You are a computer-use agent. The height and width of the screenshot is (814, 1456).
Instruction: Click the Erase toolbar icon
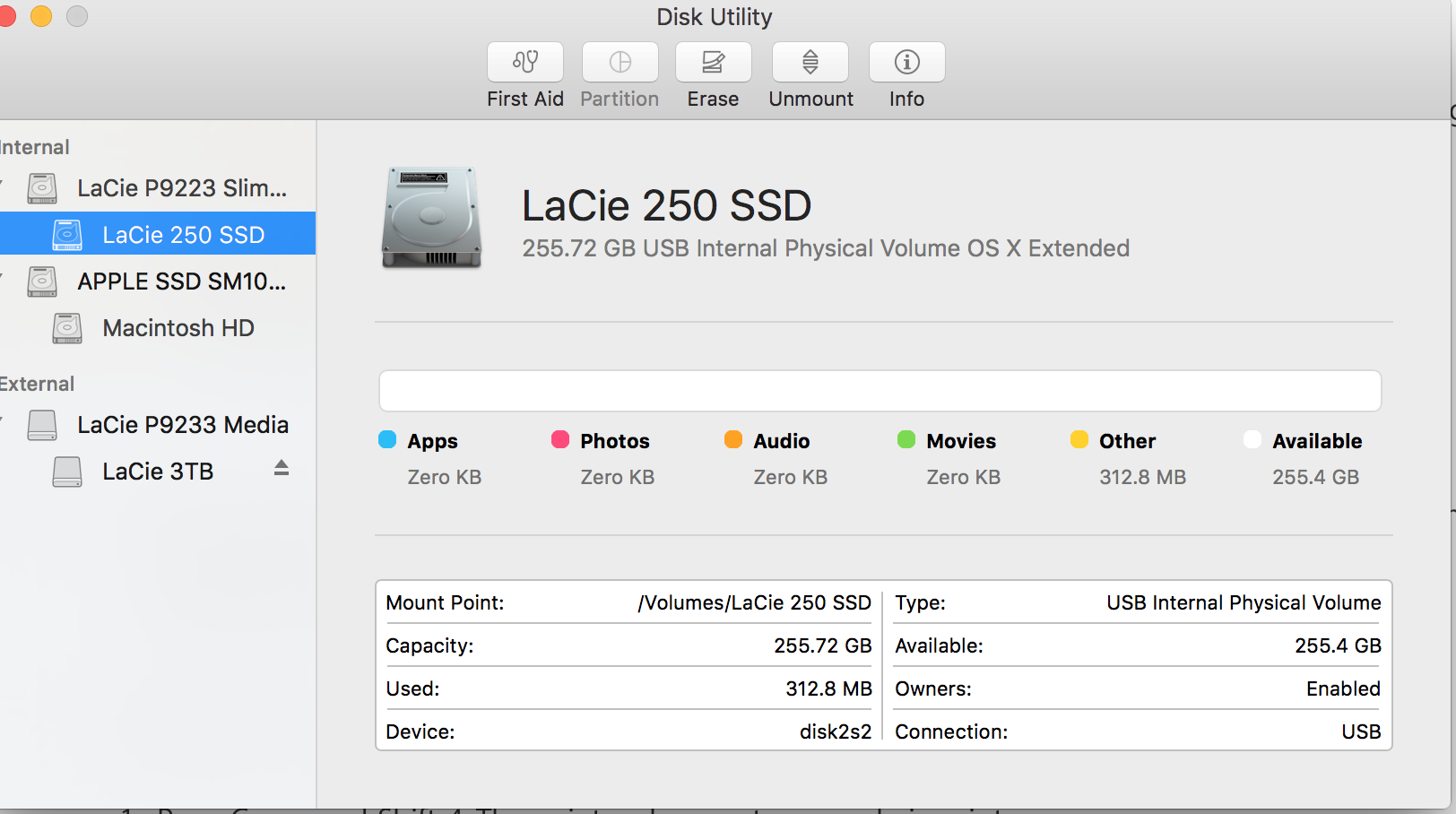pyautogui.click(x=714, y=62)
